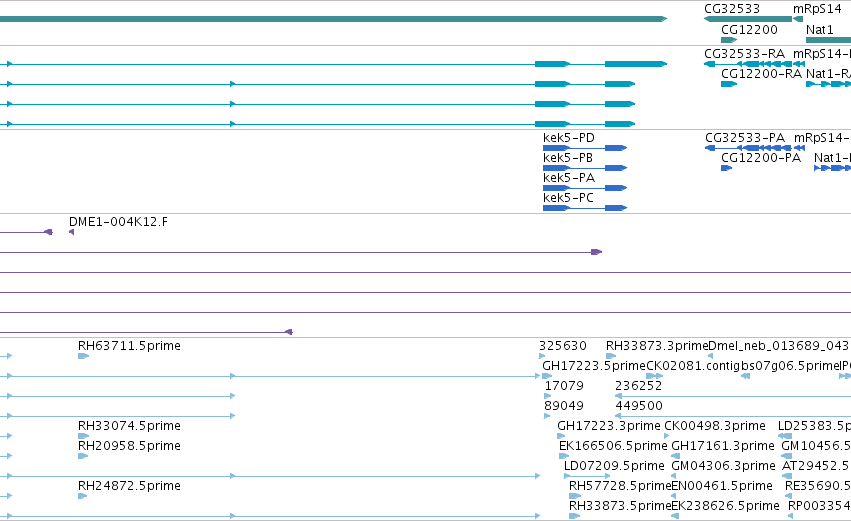Viewport: 851px width, 521px height.
Task: Click the RH57728.5prime EST label
Action: (620, 486)
